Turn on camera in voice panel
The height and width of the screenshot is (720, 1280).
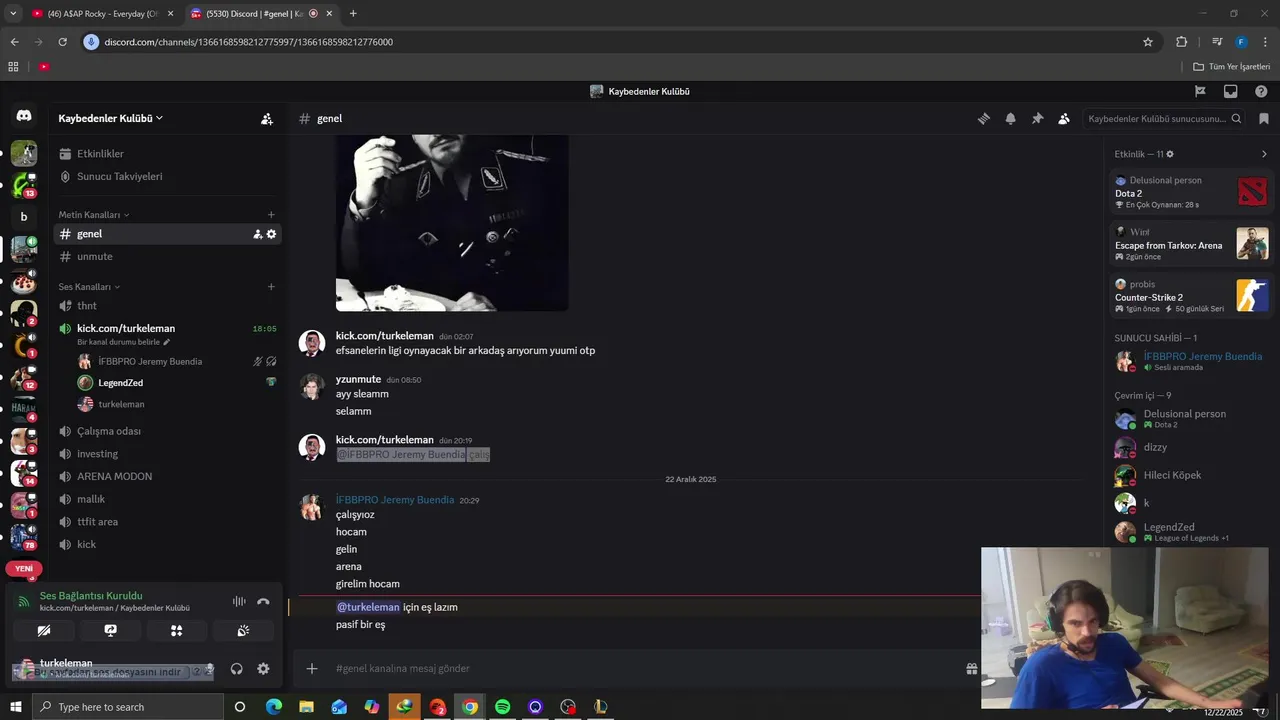[x=44, y=631]
